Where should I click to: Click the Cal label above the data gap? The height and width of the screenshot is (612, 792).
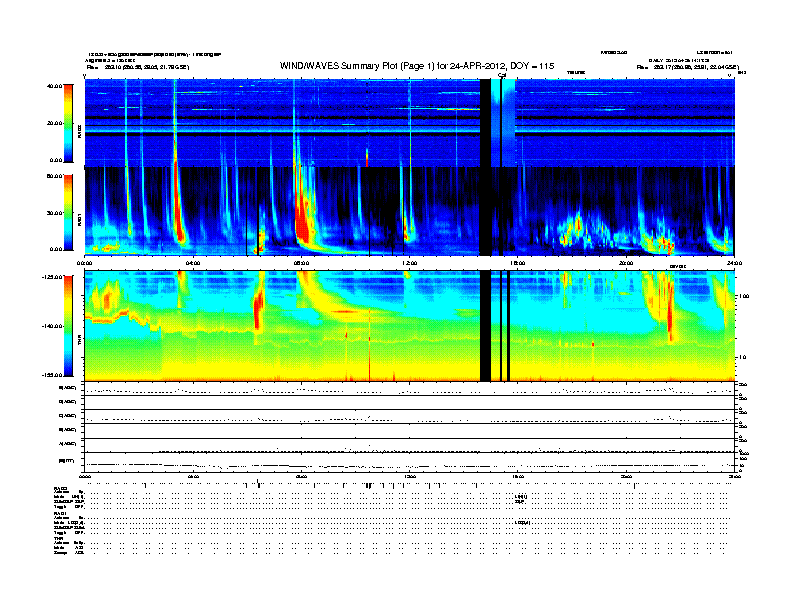click(502, 75)
